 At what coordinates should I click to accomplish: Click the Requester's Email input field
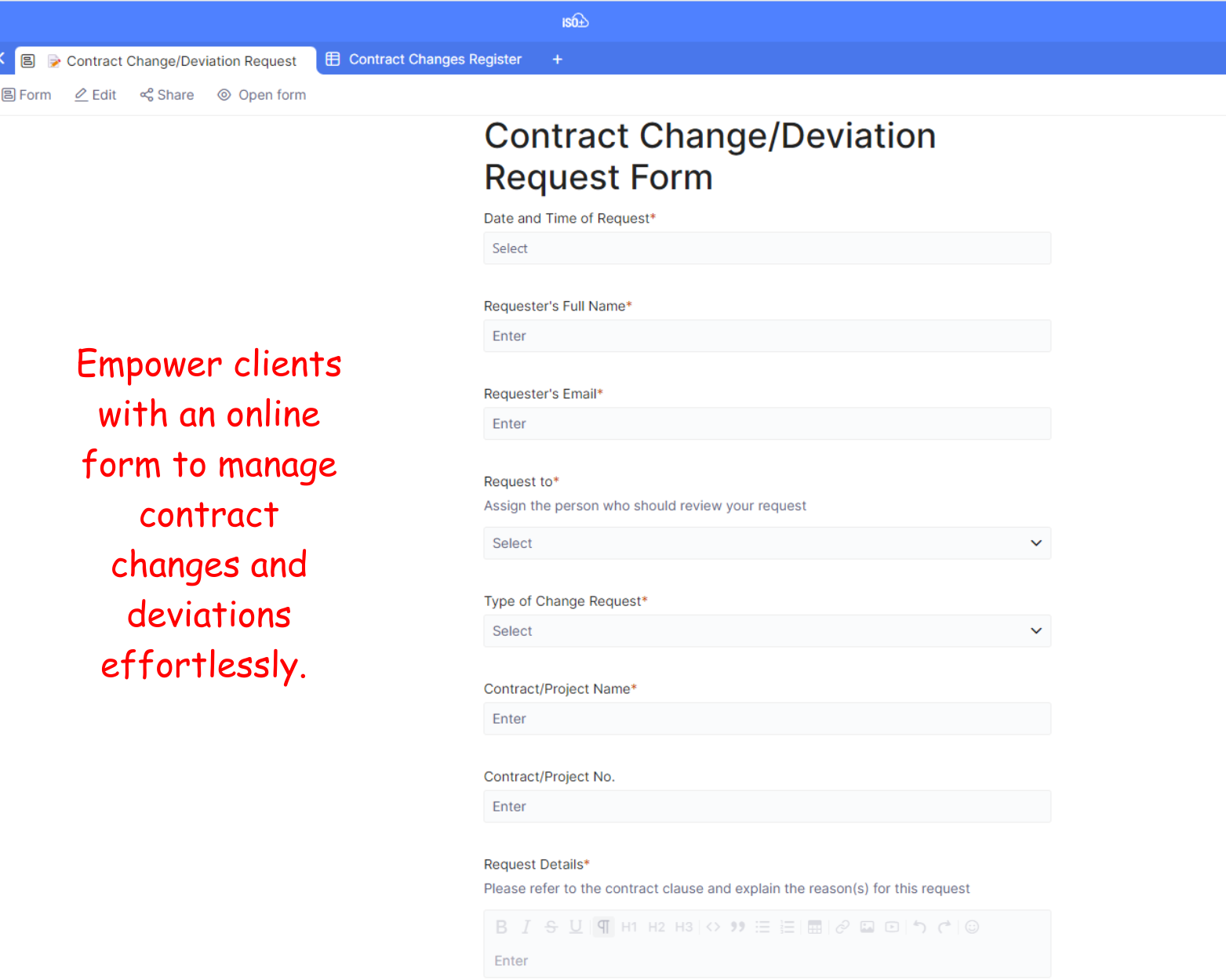pos(766,424)
